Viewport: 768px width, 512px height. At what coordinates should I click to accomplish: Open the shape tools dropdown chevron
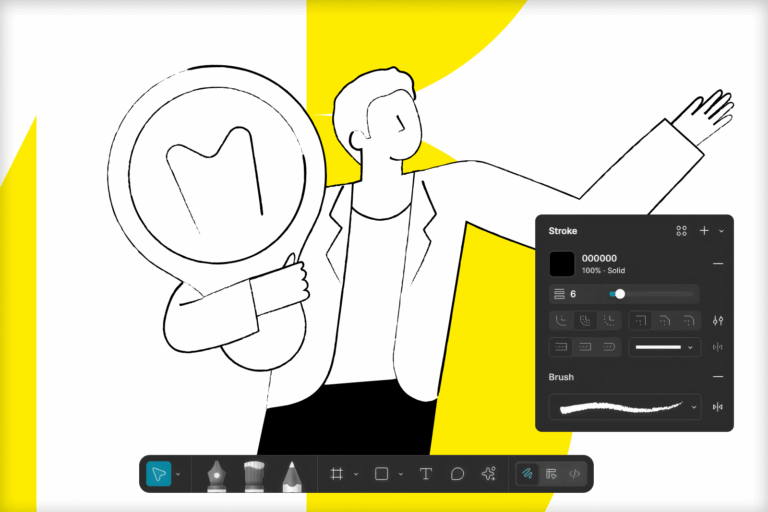coord(401,474)
